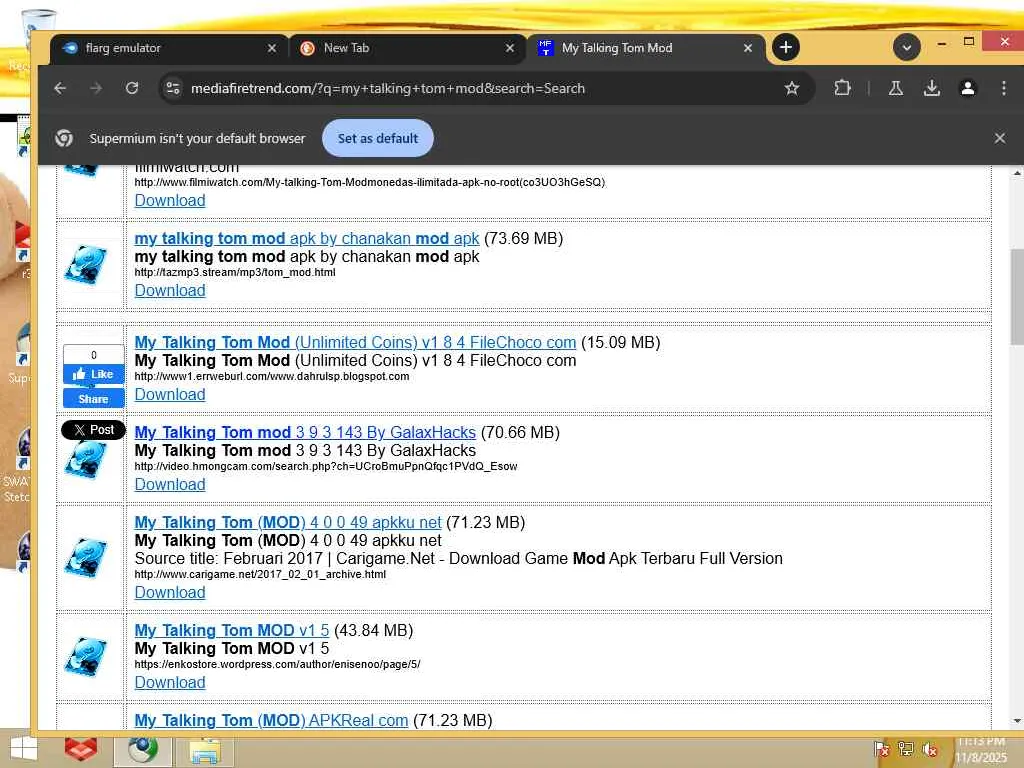Click the network tray icon

point(906,749)
